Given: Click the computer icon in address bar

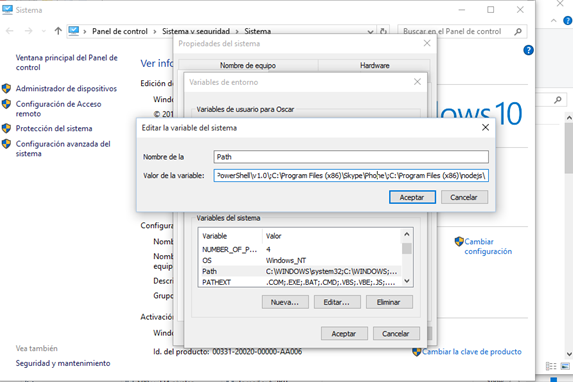Looking at the screenshot, I should click(x=73, y=31).
